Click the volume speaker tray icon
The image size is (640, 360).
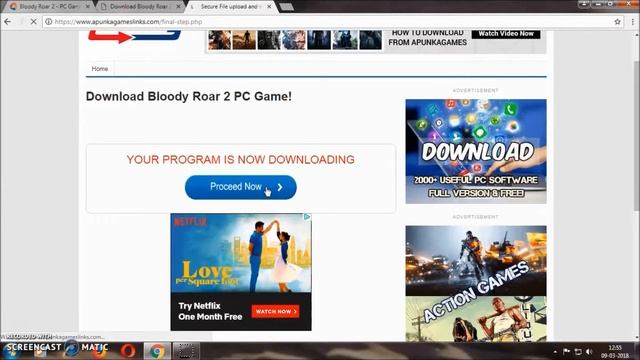(x=589, y=351)
